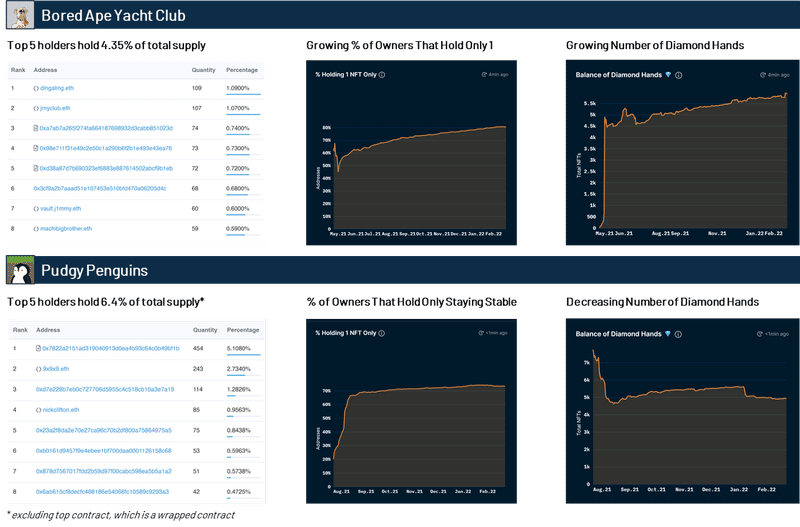Click heading 'Growing Number of Diamond Hands'
Screen dimensions: 800x527
(655, 45)
